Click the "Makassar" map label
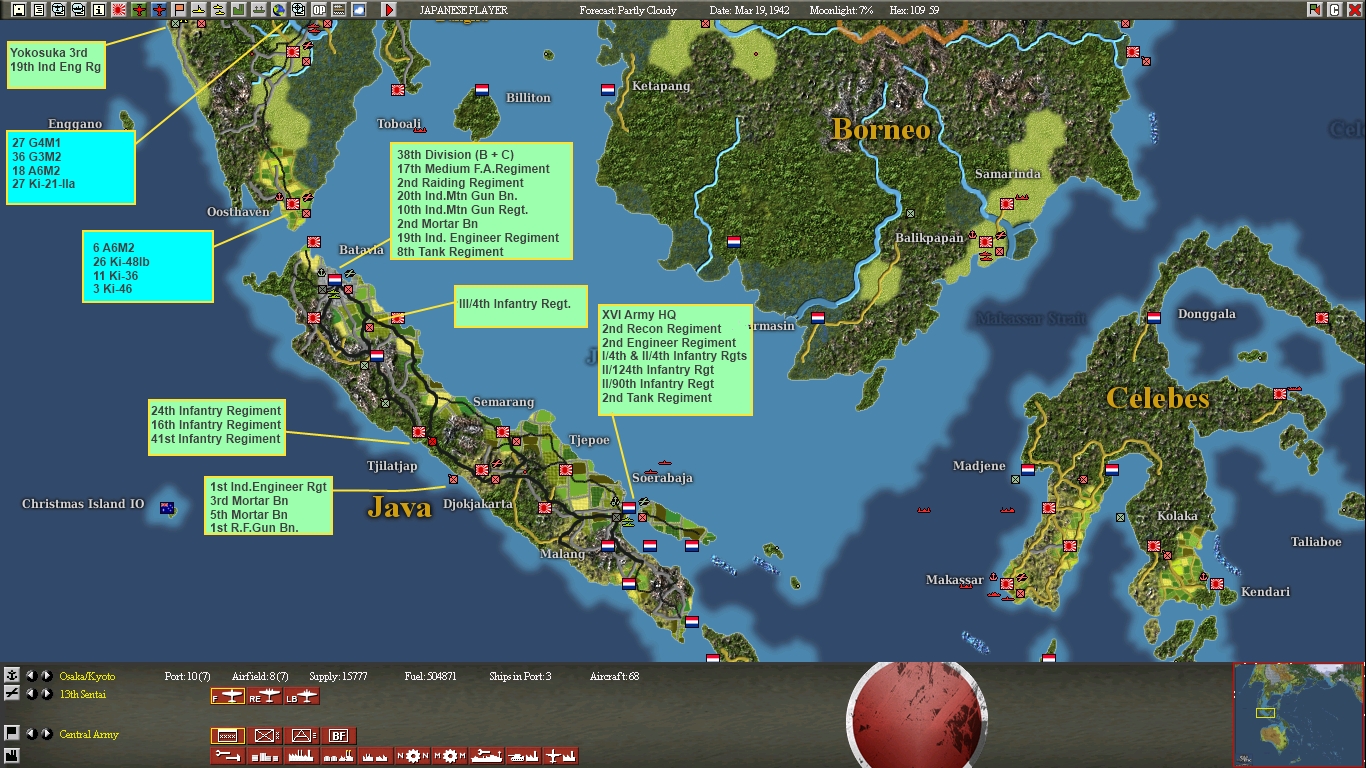 pos(954,580)
